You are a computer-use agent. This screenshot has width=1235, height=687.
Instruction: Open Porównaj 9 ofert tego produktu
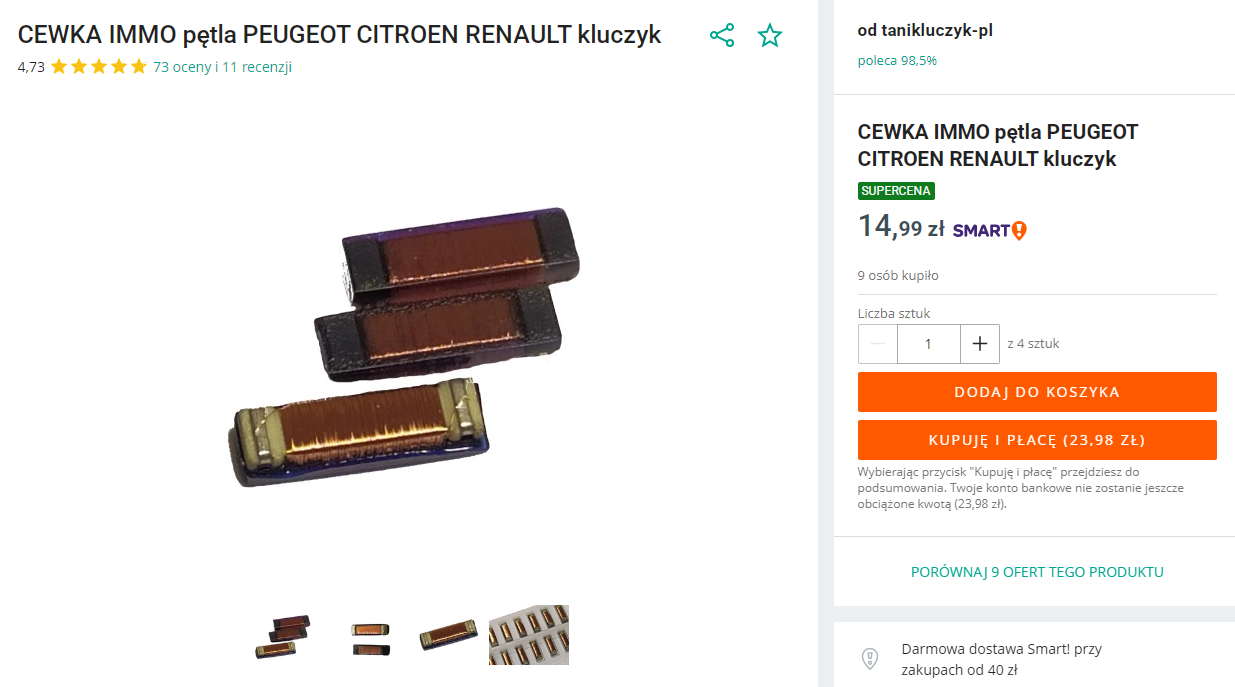tap(1037, 572)
